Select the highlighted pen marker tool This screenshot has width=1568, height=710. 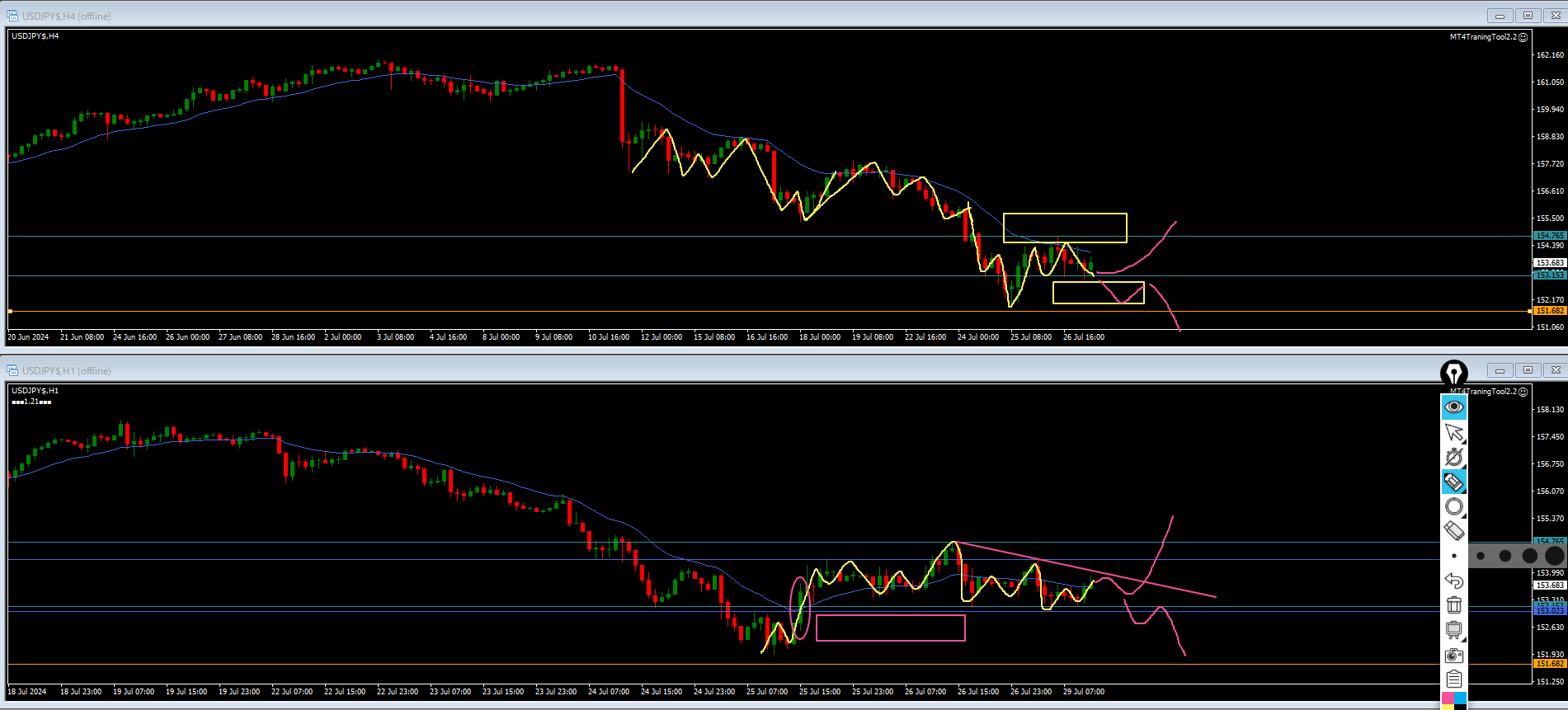(x=1453, y=482)
